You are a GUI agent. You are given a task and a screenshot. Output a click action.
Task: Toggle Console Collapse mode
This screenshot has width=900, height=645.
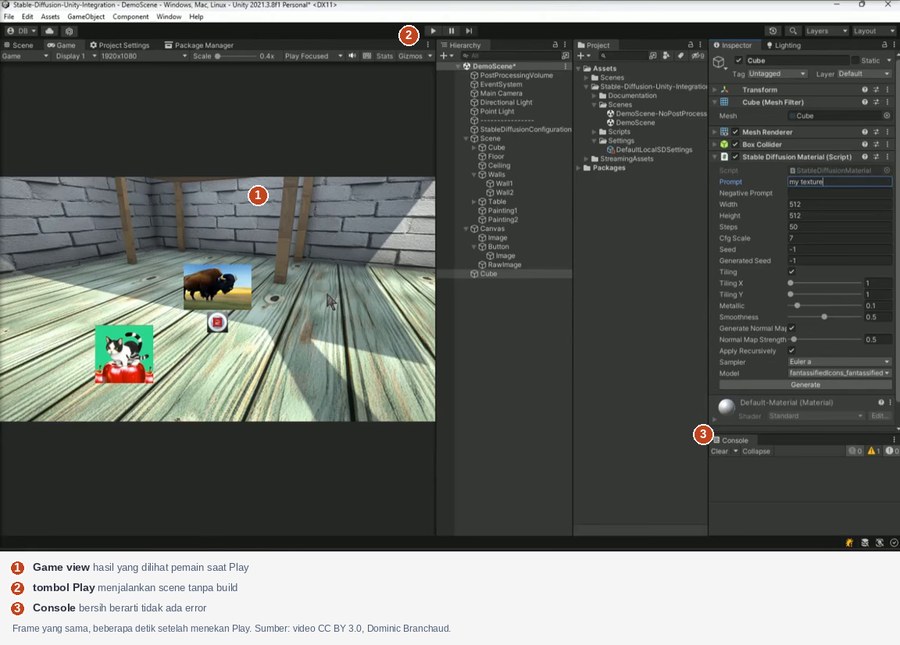click(x=756, y=451)
